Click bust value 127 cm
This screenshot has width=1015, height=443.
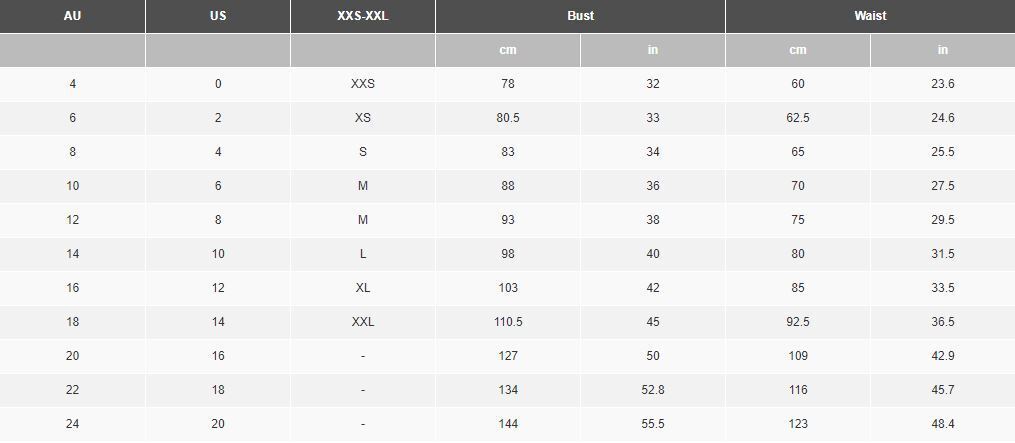[x=508, y=356]
